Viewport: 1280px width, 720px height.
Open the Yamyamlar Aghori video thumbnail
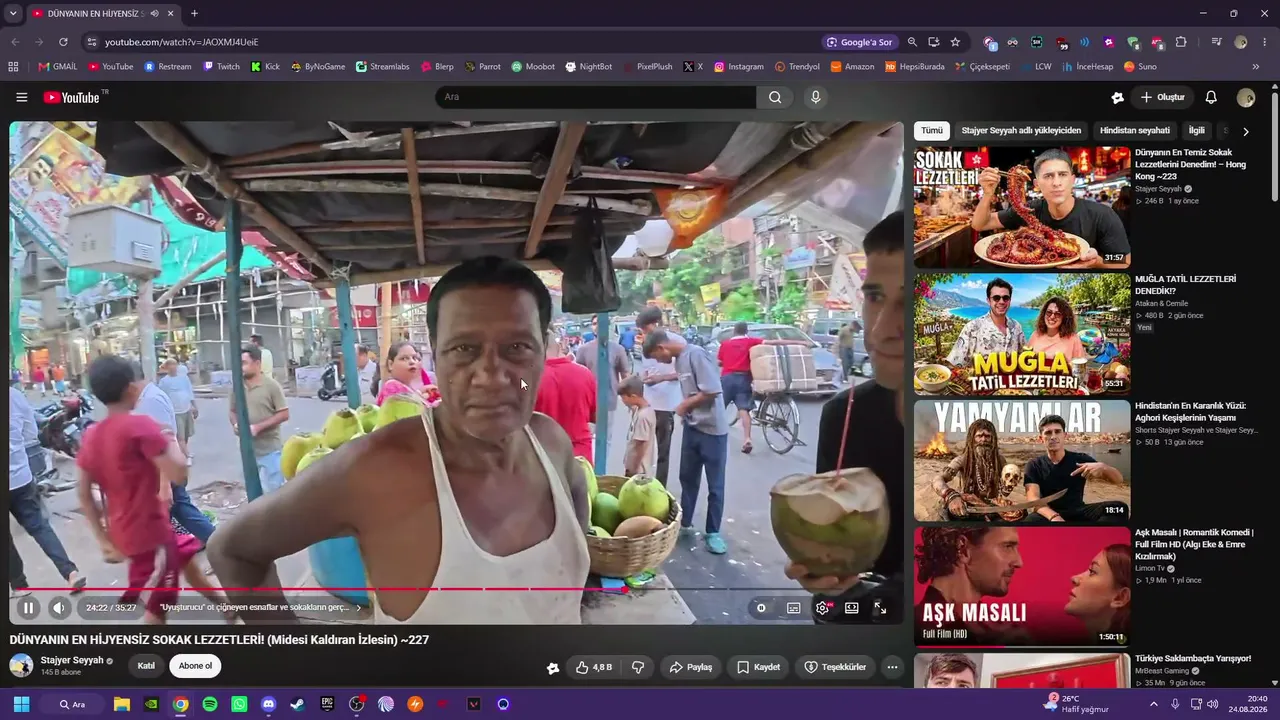point(1022,461)
